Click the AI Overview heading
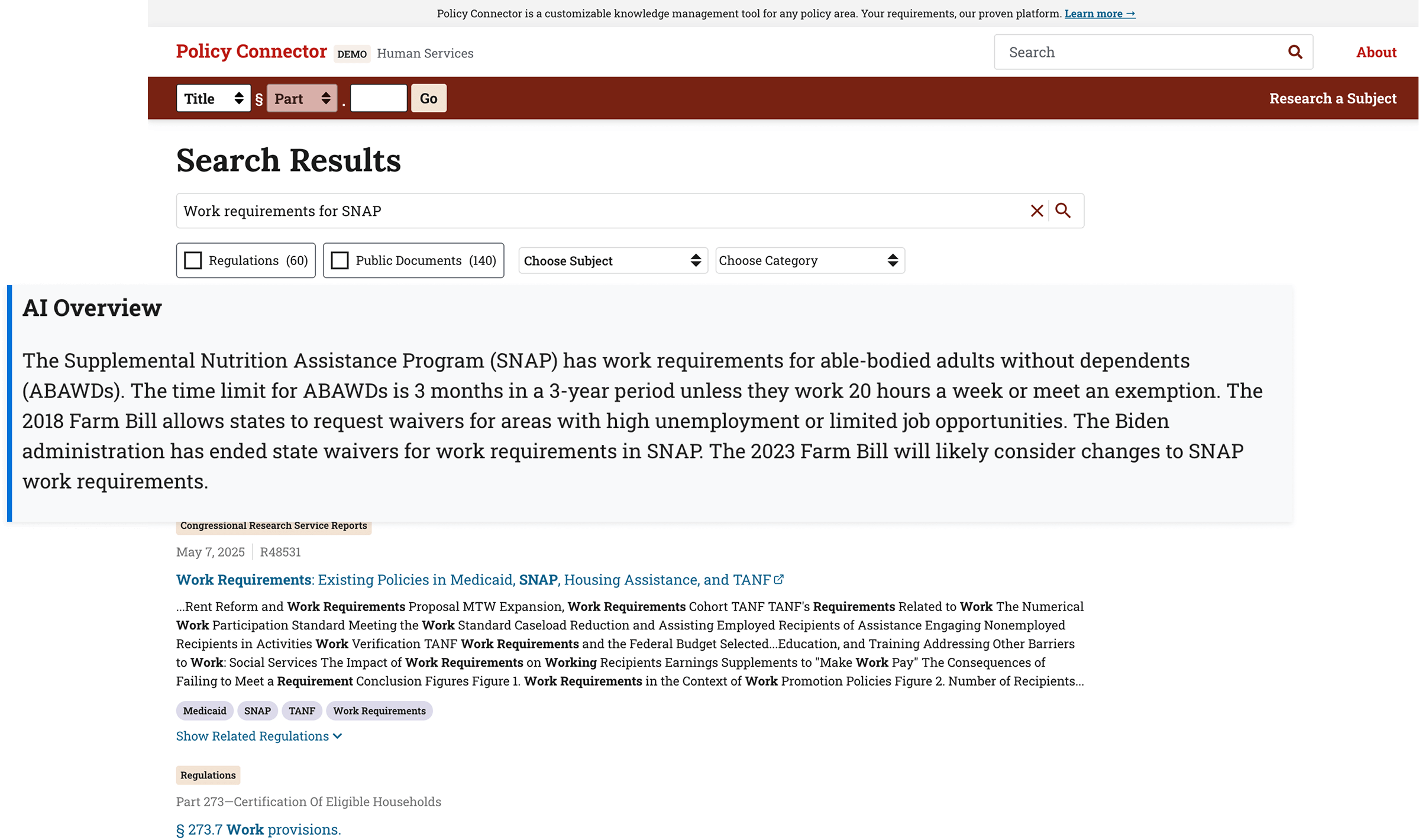1419x840 pixels. click(x=92, y=308)
